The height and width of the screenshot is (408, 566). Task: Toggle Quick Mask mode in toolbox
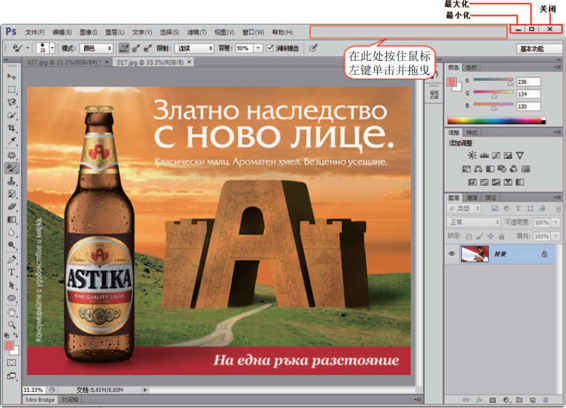[12, 362]
